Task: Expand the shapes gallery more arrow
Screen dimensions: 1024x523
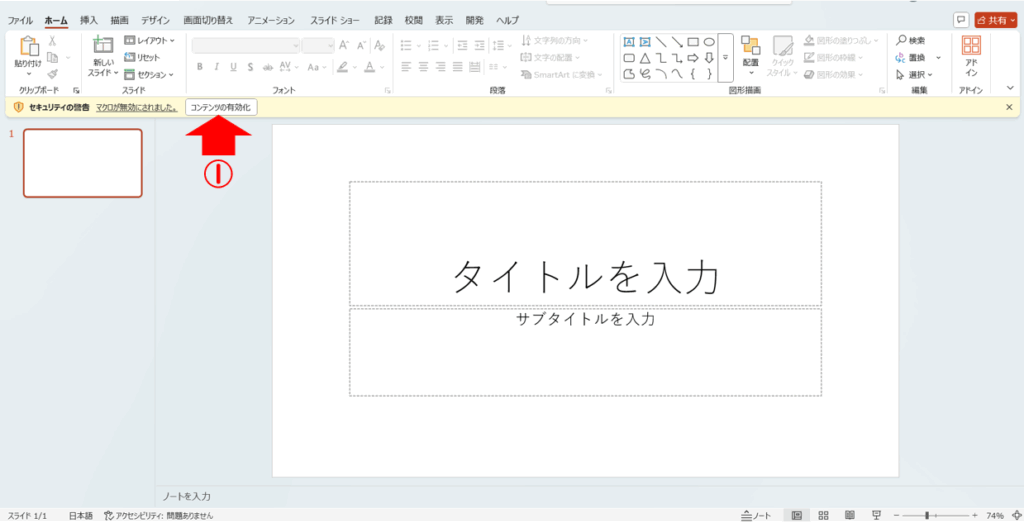Action: tap(725, 58)
